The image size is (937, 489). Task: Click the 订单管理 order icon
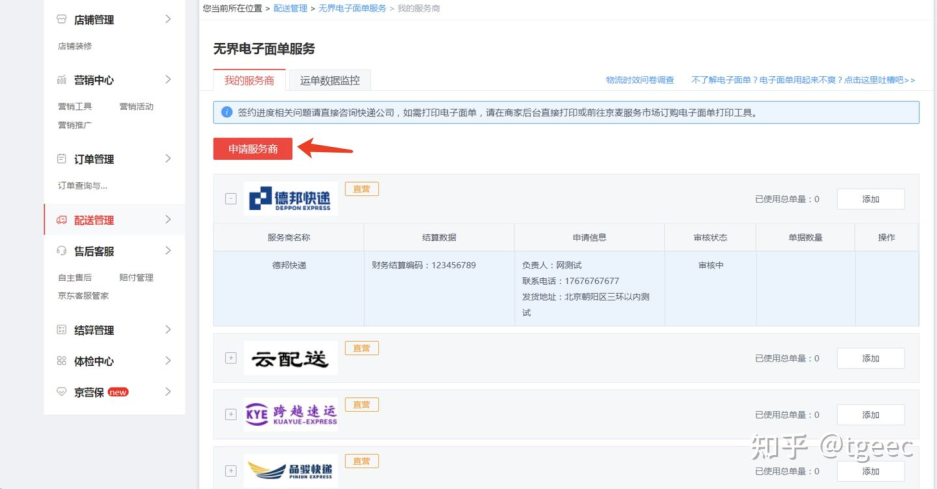(x=62, y=159)
